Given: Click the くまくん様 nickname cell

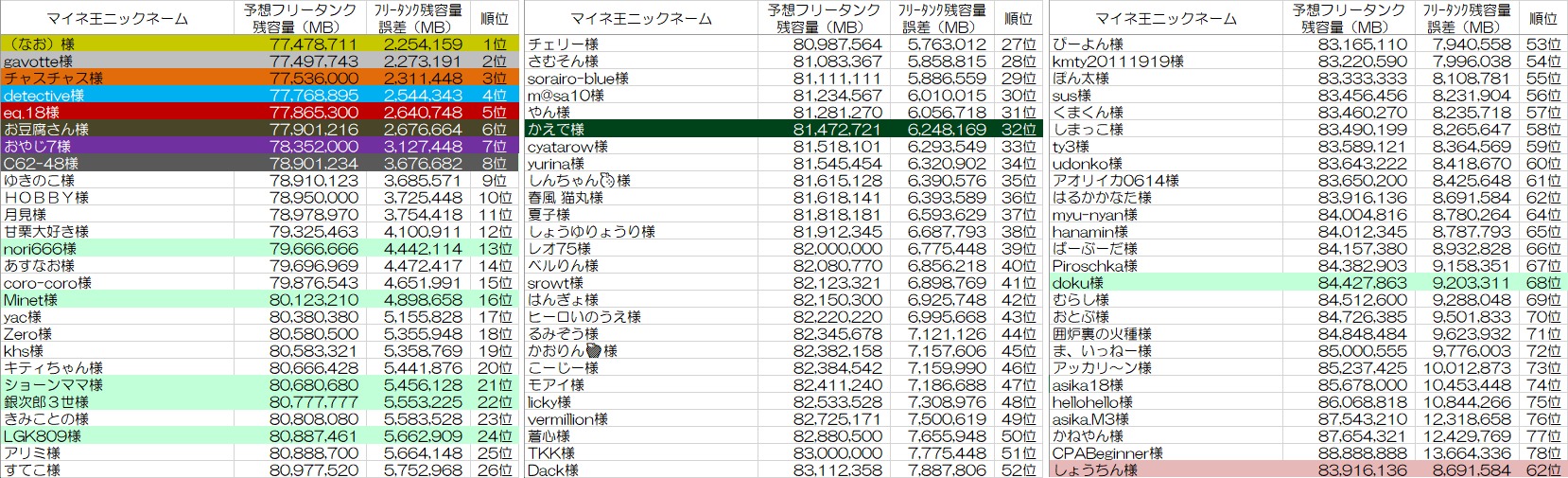Looking at the screenshot, I should pyautogui.click(x=1165, y=113).
